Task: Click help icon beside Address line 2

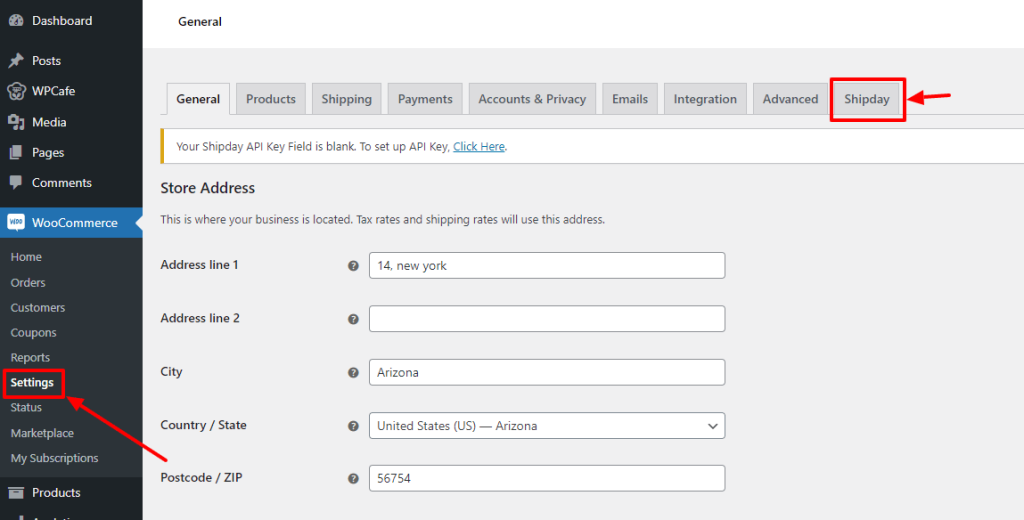Action: pyautogui.click(x=353, y=319)
